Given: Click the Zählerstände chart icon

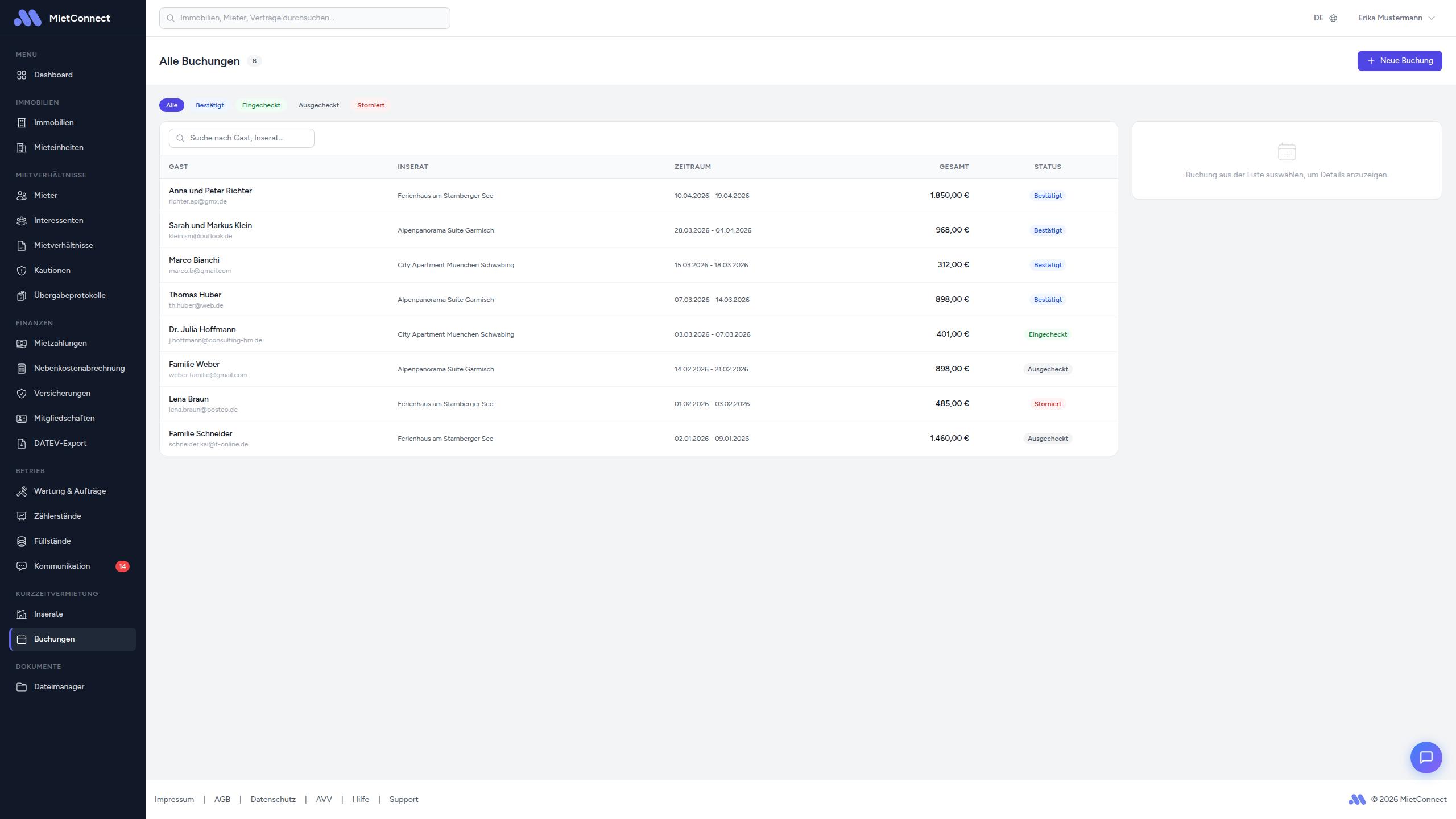Looking at the screenshot, I should click(x=22, y=516).
